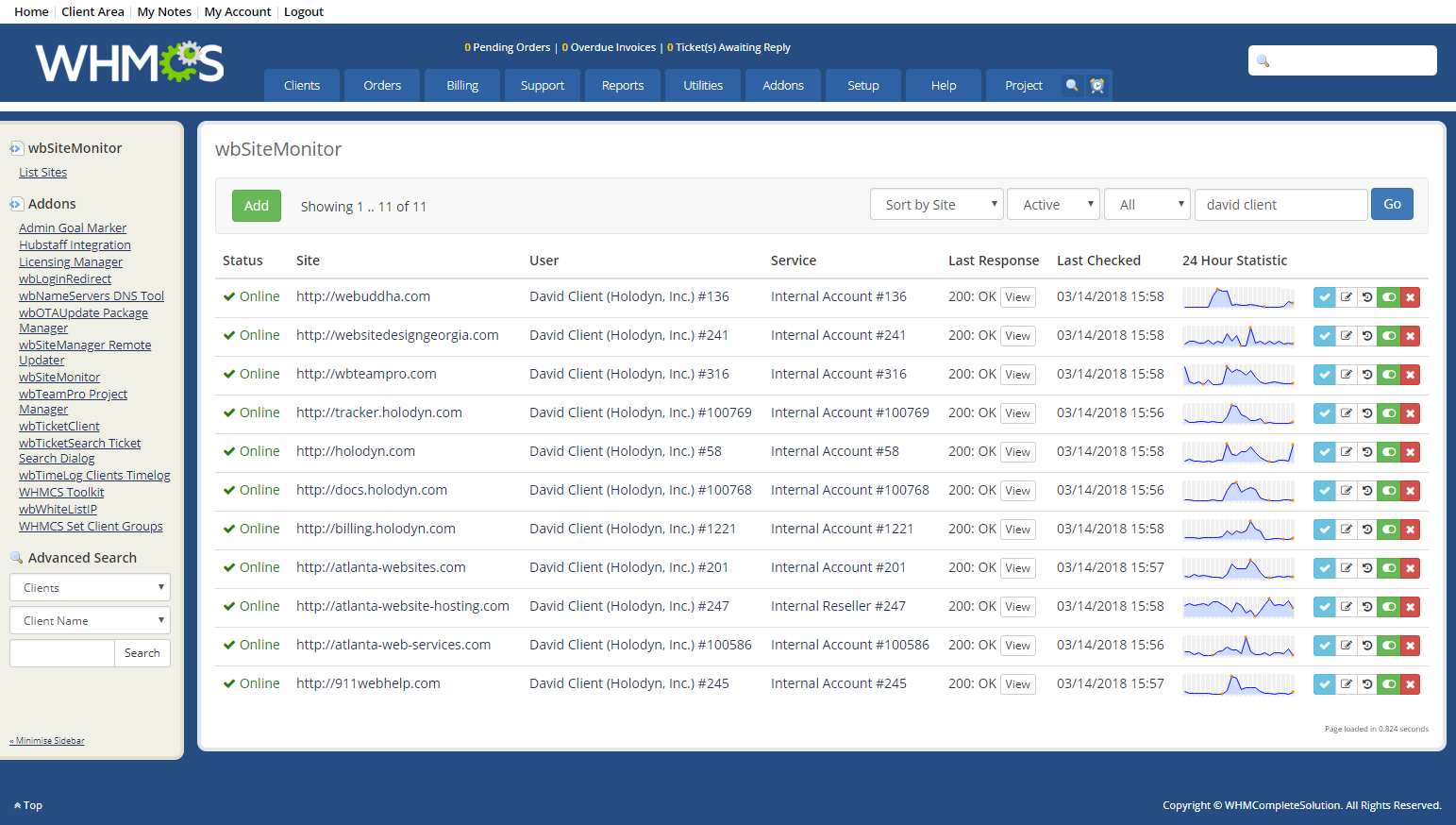Delete atlanta-websites.com using the red X icon
Image resolution: width=1456 pixels, height=825 pixels.
(x=1411, y=567)
